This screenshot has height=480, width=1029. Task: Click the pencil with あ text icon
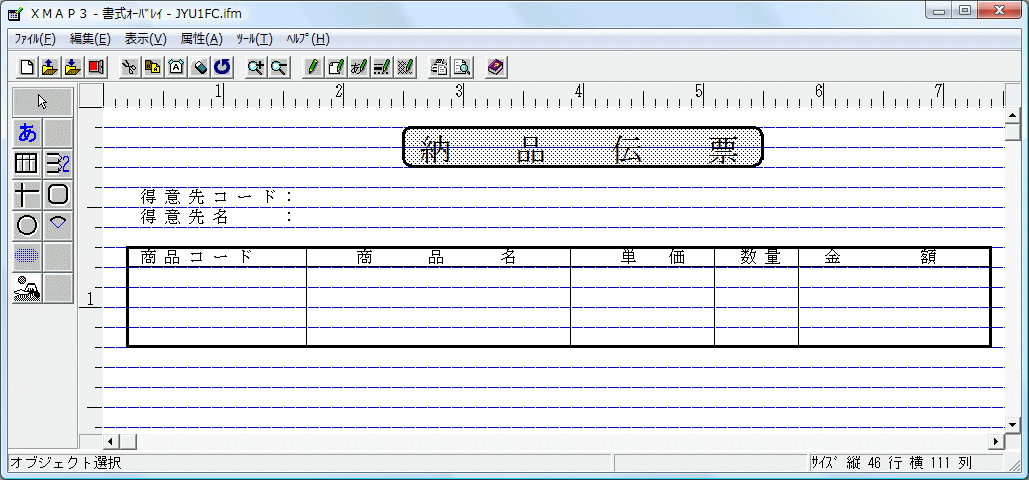[x=359, y=66]
